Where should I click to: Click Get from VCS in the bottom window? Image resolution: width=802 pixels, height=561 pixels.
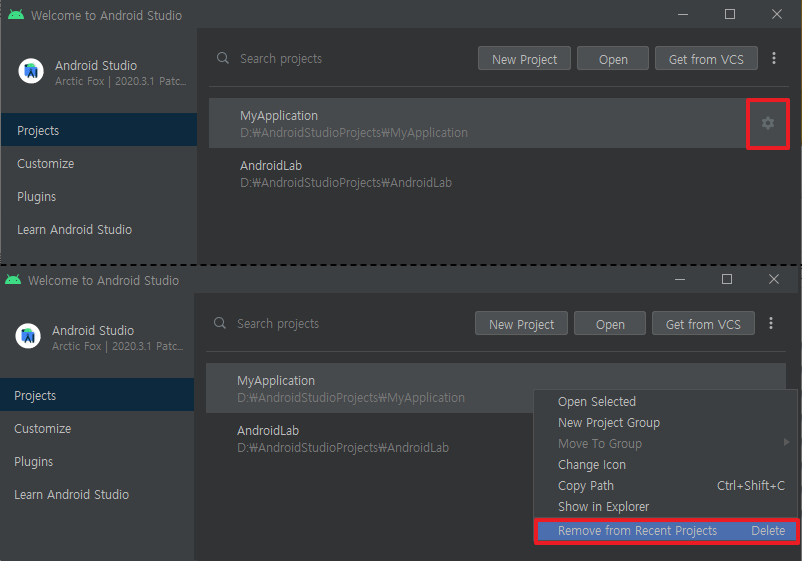tap(703, 324)
